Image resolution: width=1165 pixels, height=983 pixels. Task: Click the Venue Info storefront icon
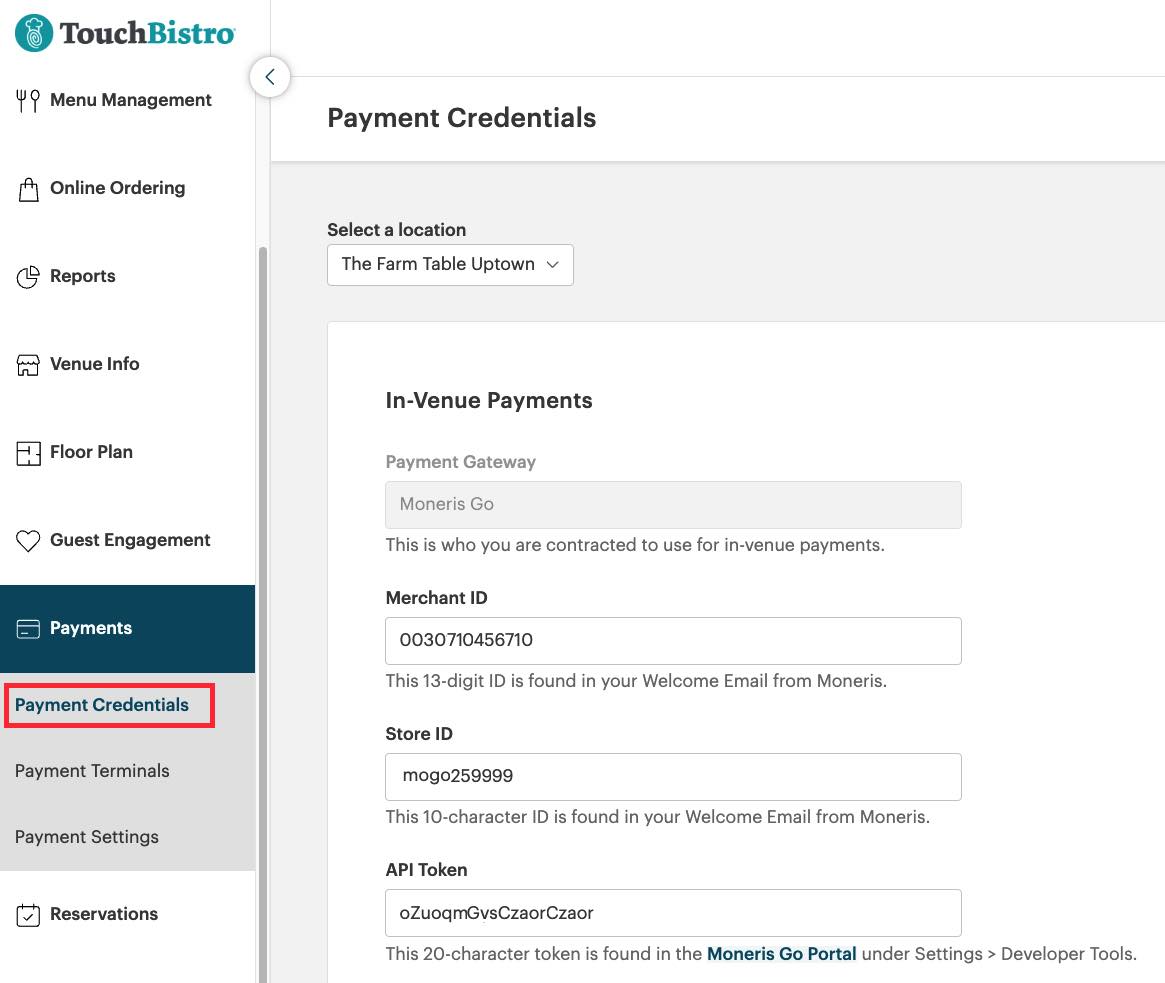(28, 365)
